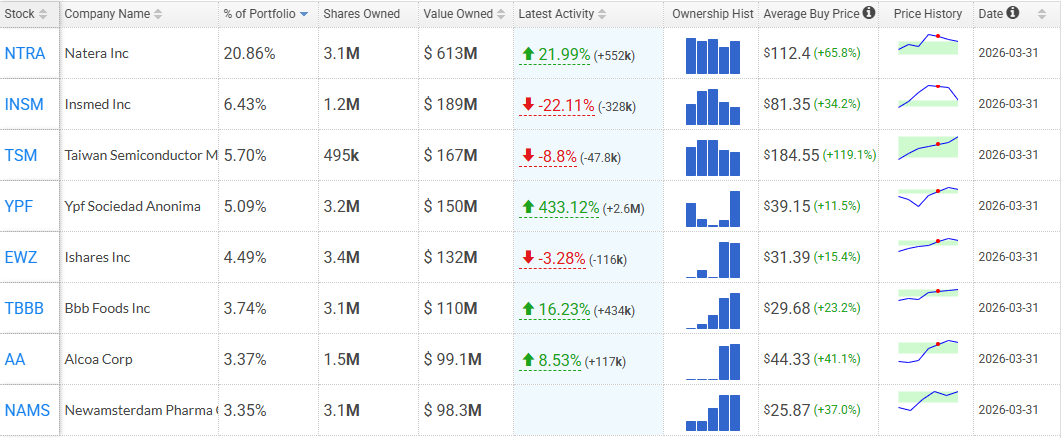Open NAMS ownership history bar chart
The width and height of the screenshot is (1063, 438).
coord(713,412)
